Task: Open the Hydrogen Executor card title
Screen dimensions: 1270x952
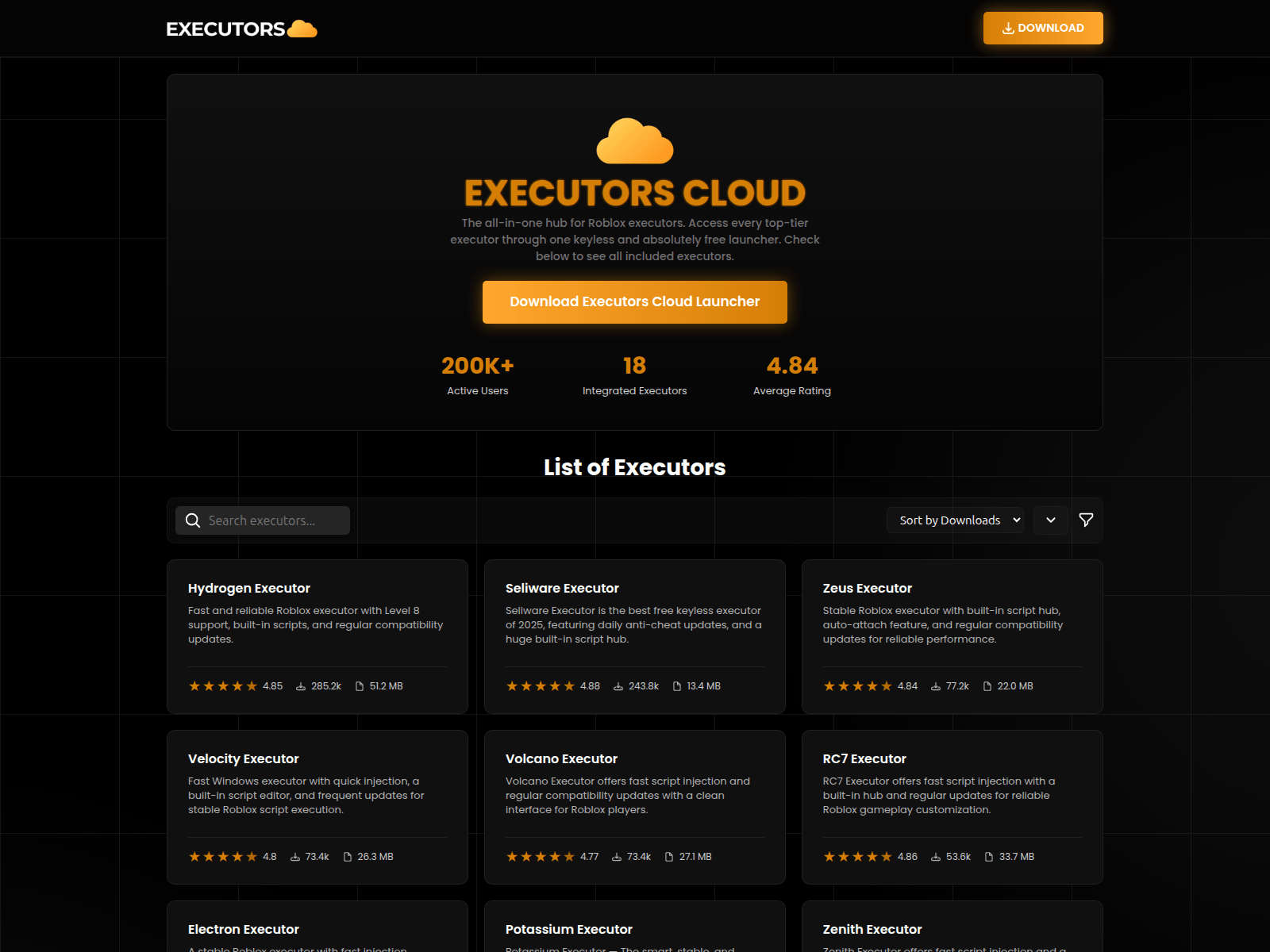Action: tap(249, 589)
